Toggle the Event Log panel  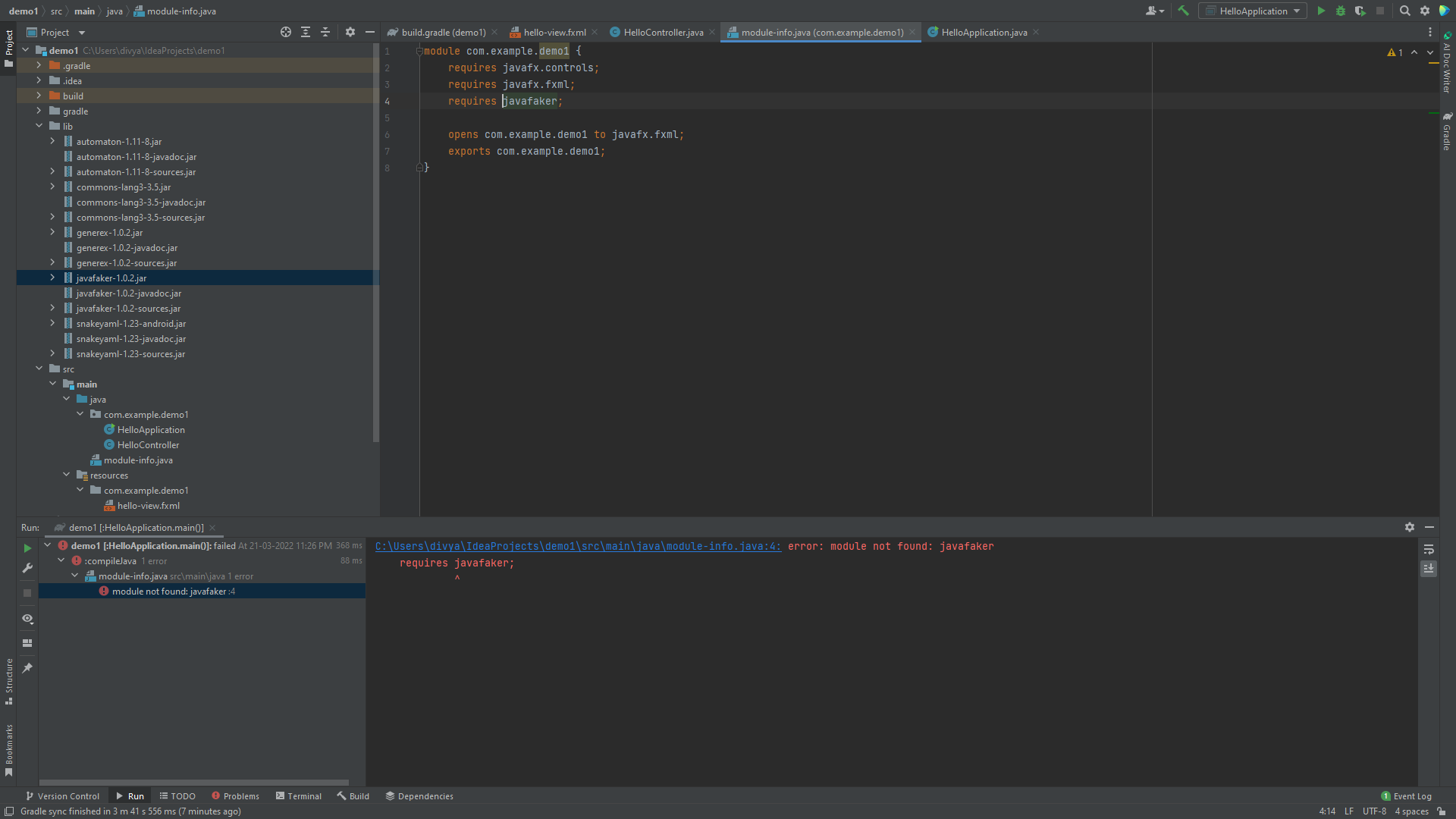click(1408, 795)
